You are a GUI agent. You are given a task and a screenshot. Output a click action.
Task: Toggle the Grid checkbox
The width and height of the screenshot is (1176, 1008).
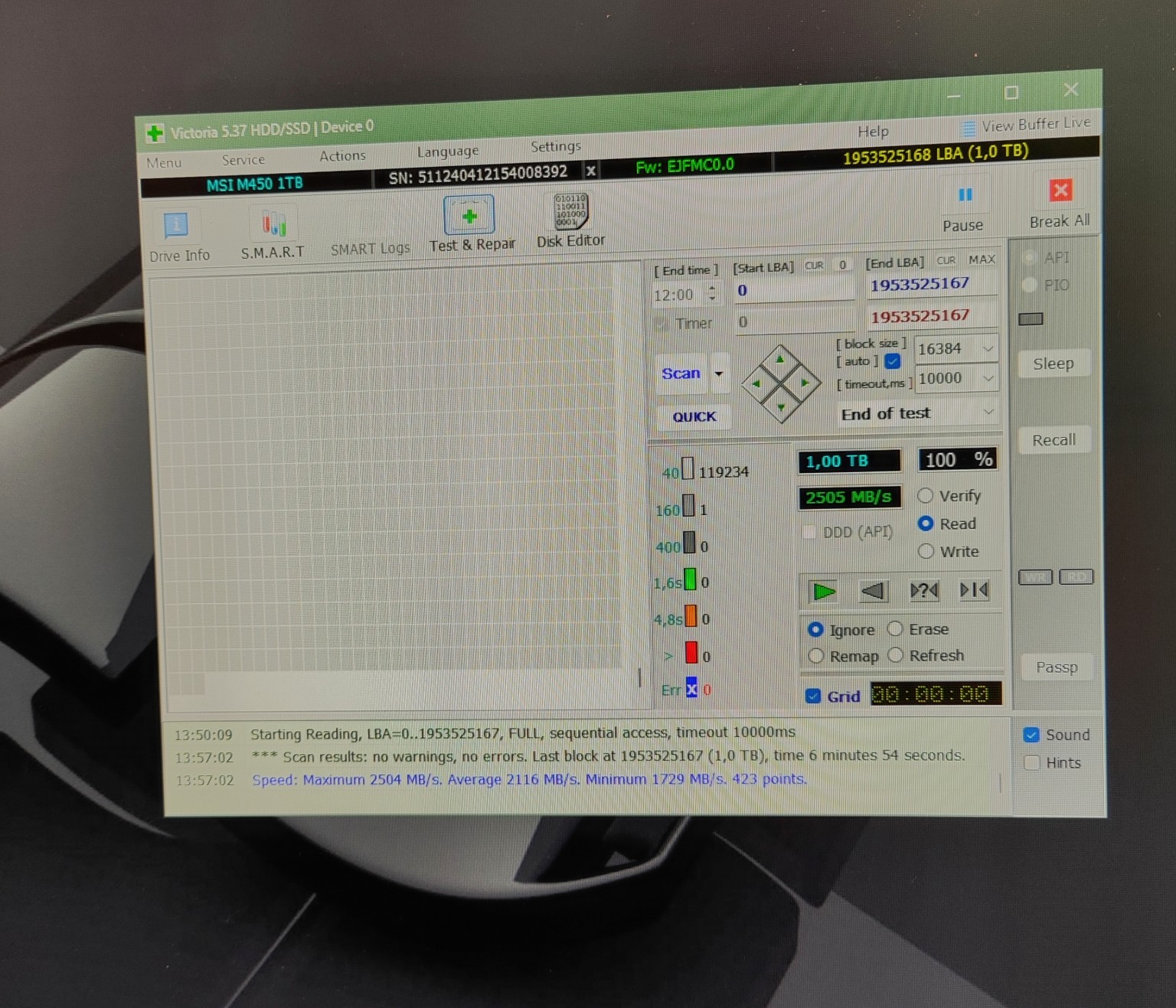point(814,696)
